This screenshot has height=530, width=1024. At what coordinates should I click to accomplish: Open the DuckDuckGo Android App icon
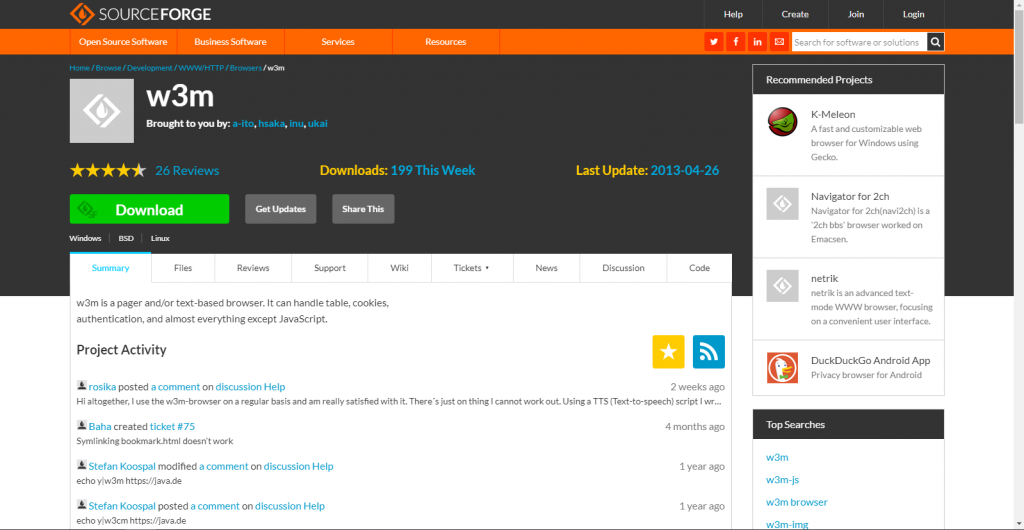click(781, 368)
